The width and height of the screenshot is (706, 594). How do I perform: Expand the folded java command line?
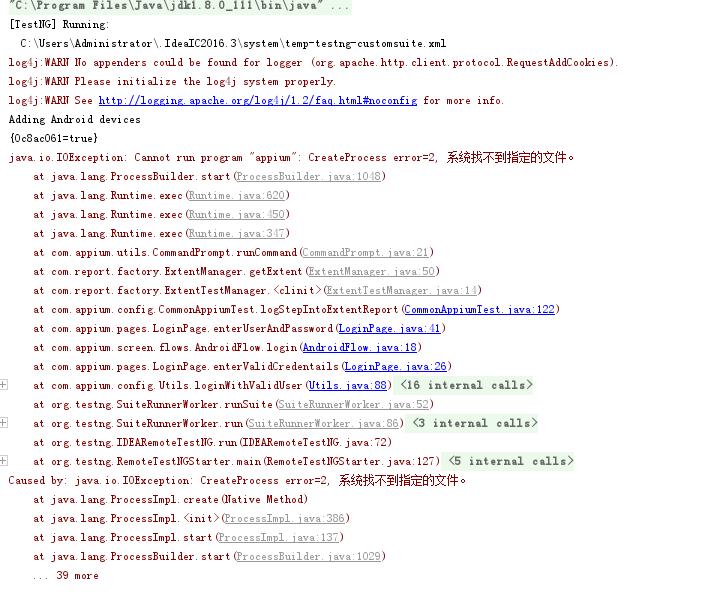pyautogui.click(x=180, y=6)
